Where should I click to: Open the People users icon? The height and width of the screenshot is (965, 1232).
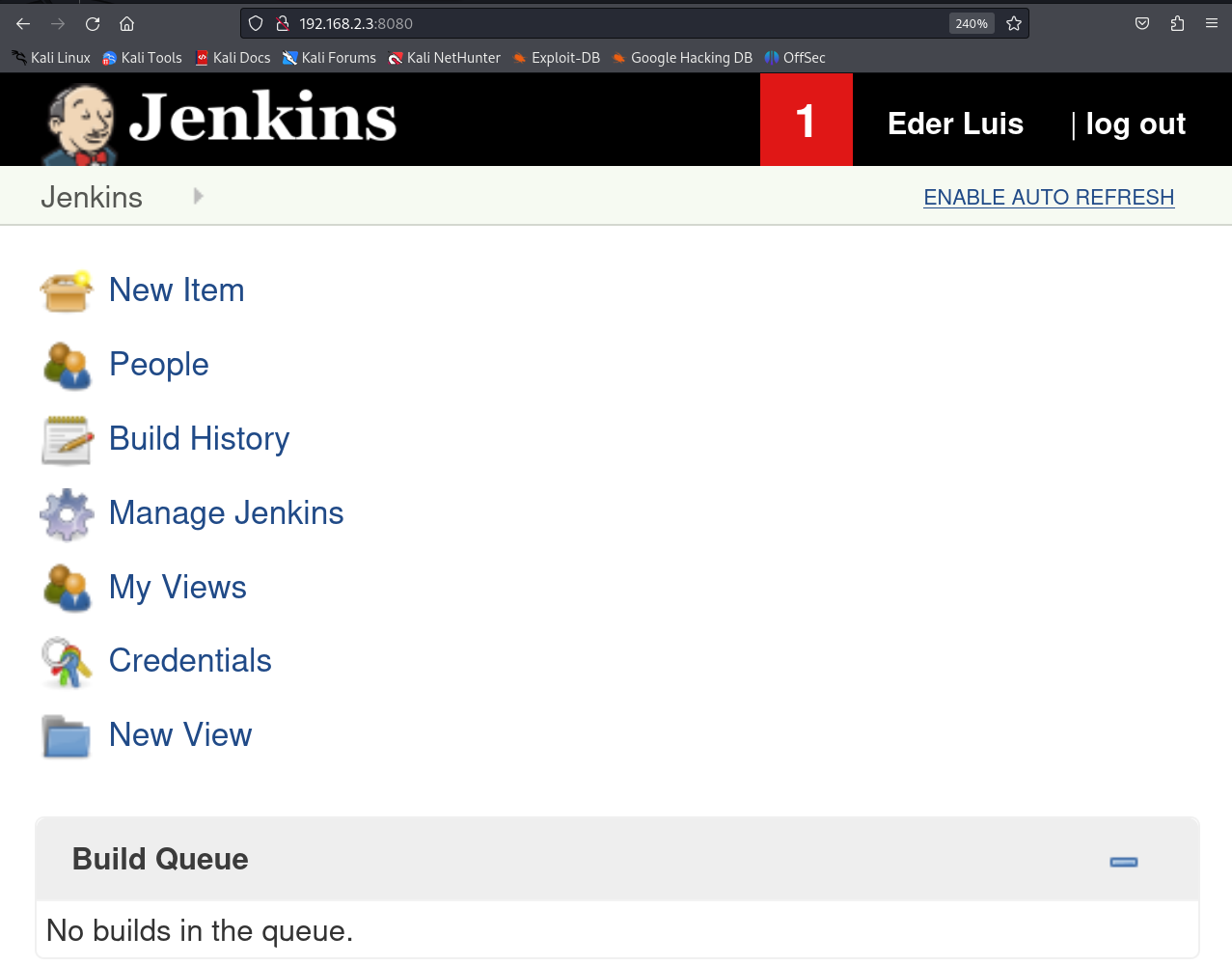(66, 366)
